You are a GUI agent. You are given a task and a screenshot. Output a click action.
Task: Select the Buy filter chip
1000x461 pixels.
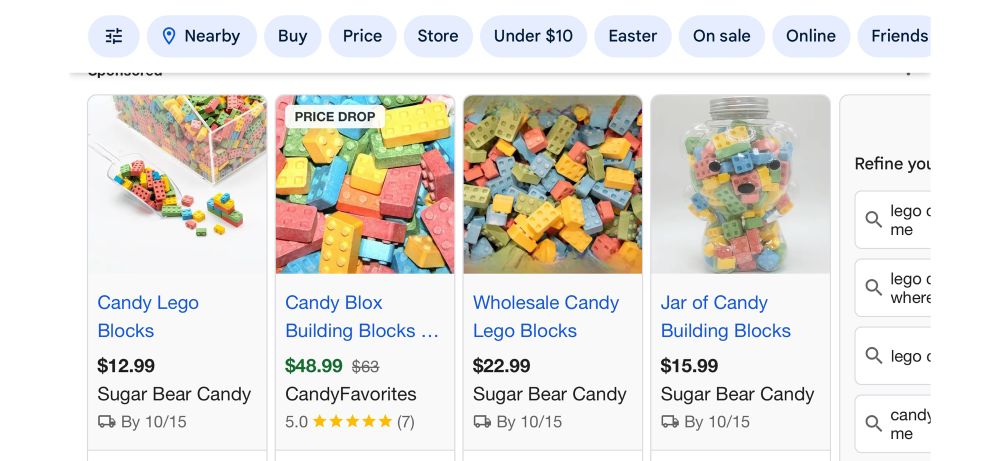pos(292,36)
